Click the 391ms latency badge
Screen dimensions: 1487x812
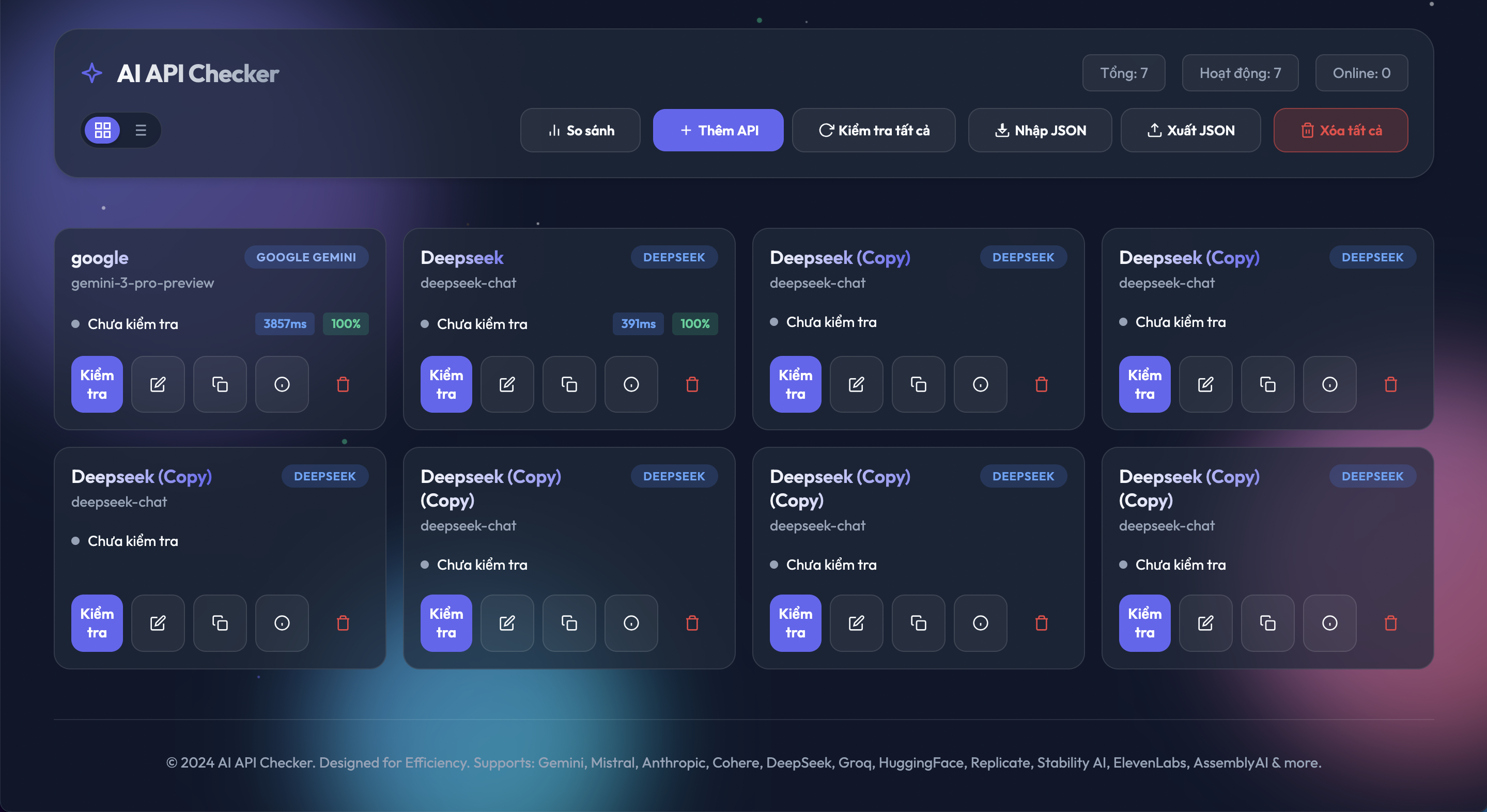638,324
